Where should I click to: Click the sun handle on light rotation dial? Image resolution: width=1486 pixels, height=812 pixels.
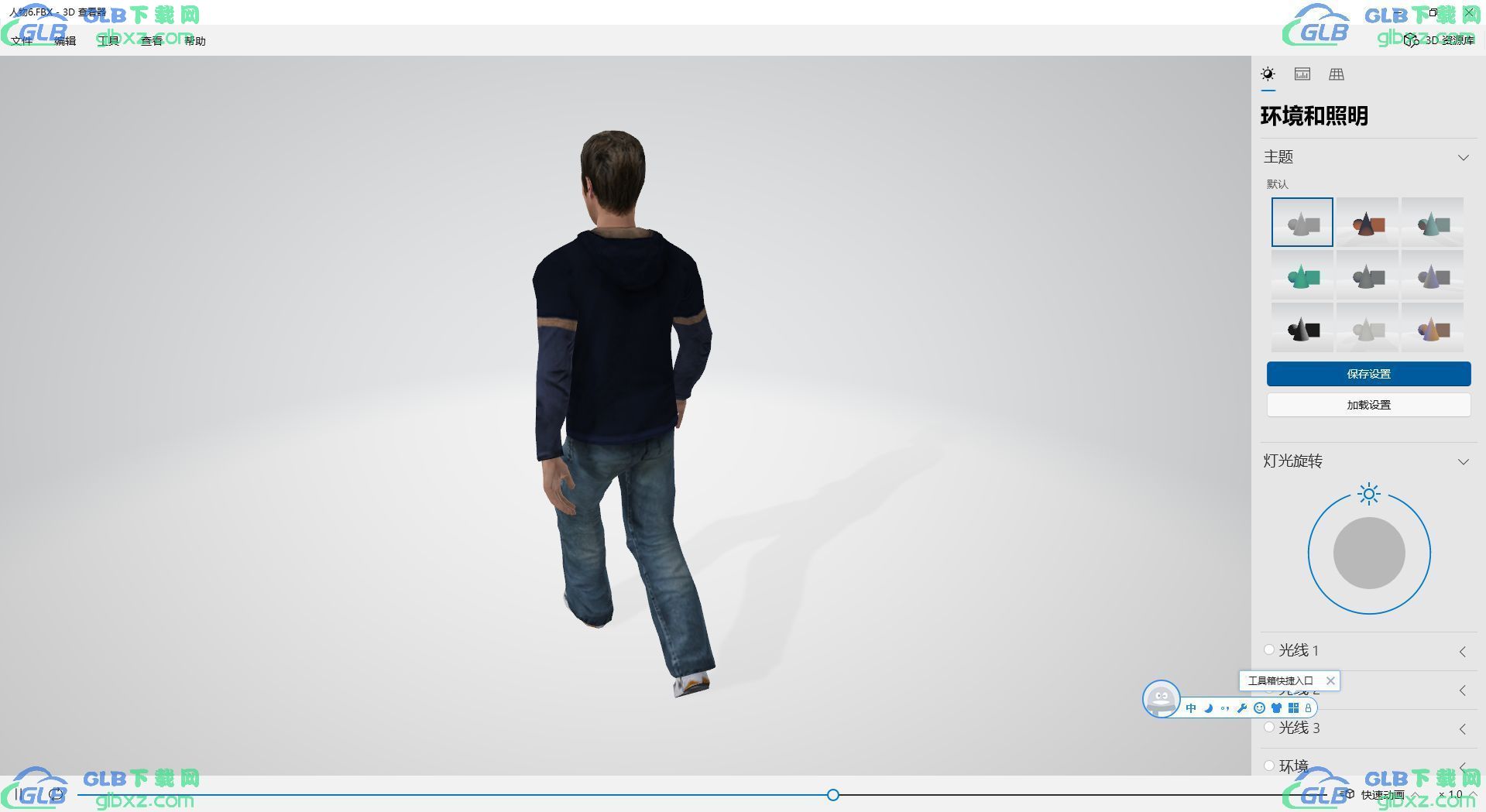coord(1369,494)
